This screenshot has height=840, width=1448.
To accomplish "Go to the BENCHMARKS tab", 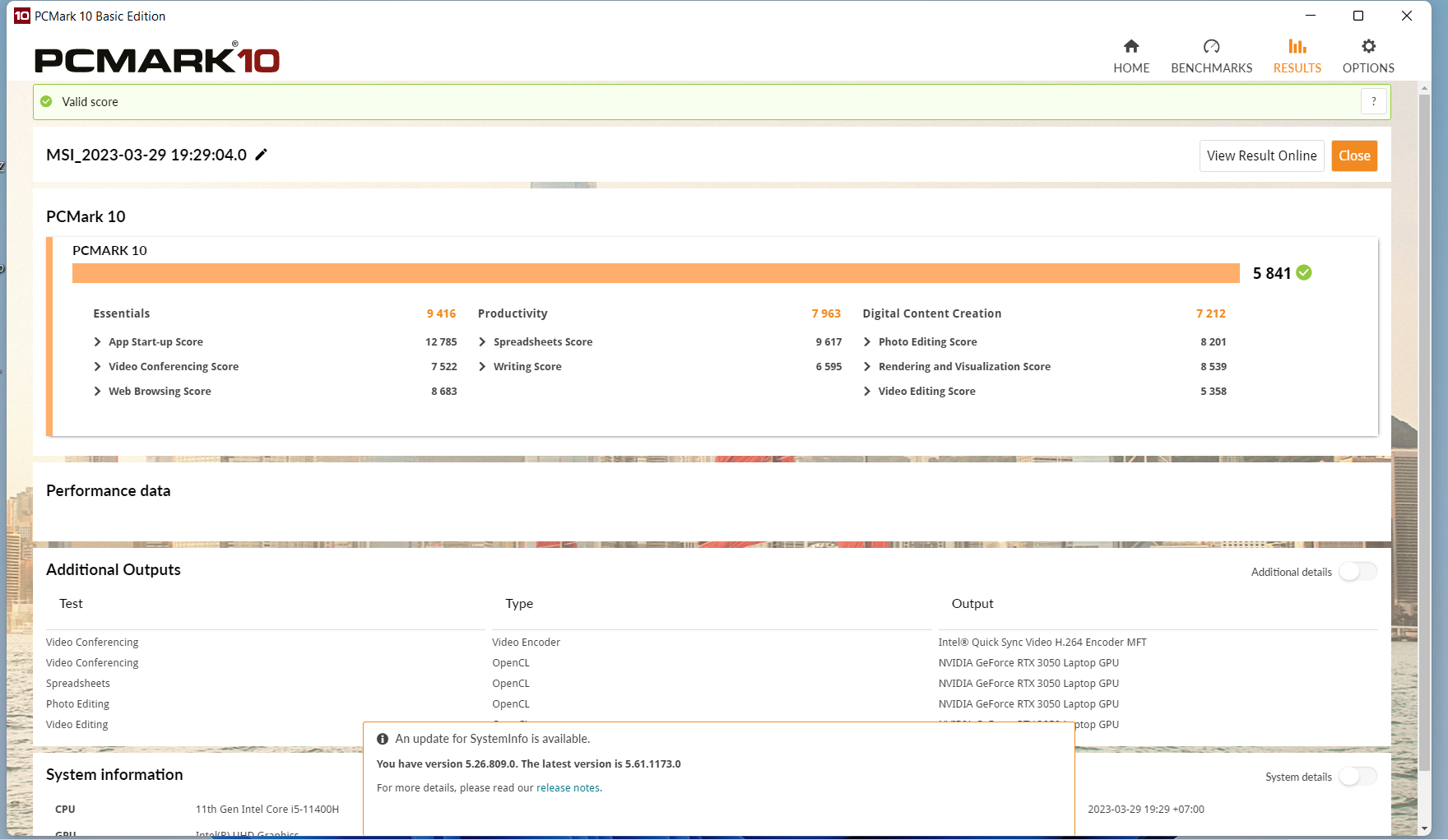I will (1211, 57).
